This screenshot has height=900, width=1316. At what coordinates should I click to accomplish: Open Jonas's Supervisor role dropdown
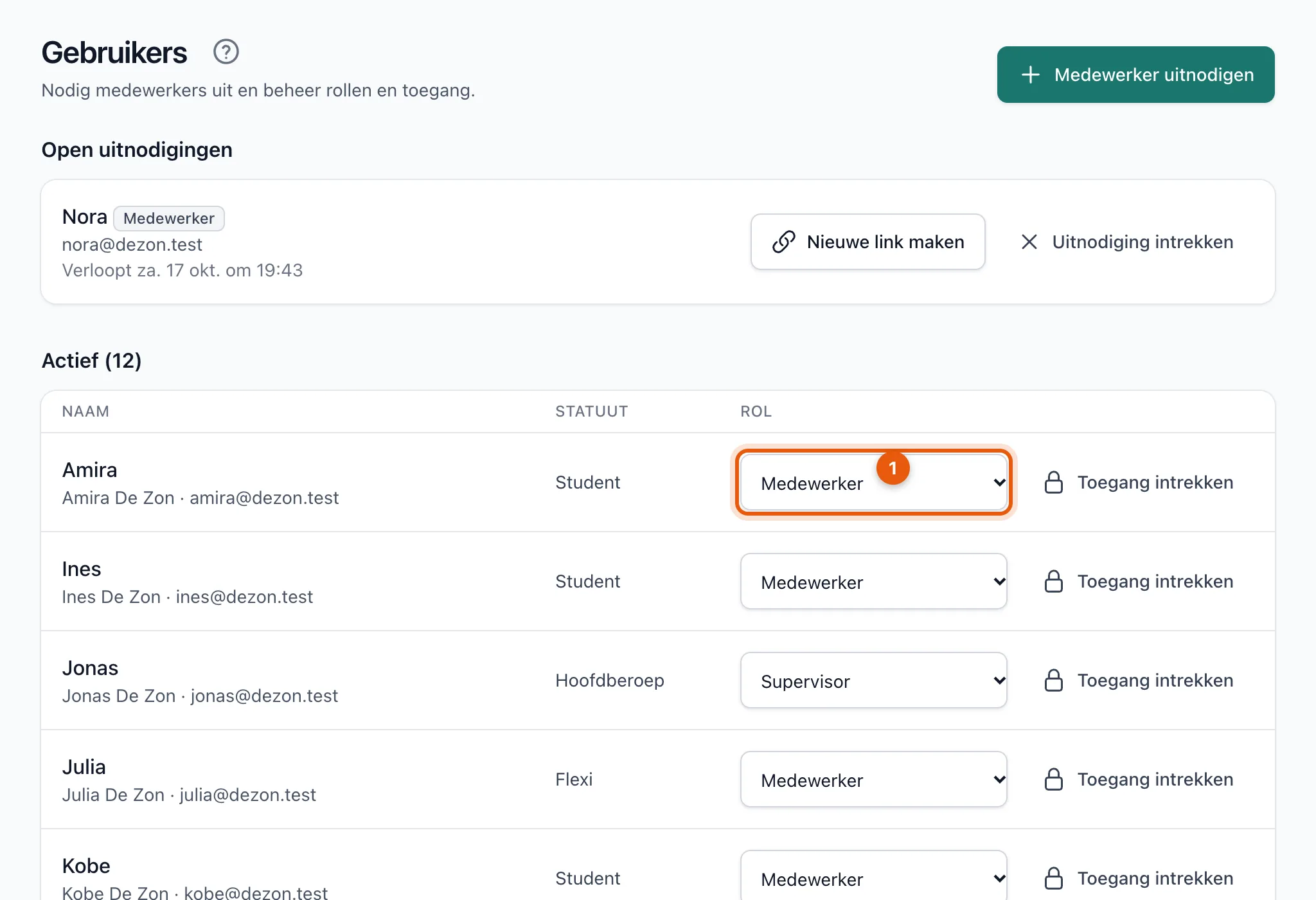point(874,680)
